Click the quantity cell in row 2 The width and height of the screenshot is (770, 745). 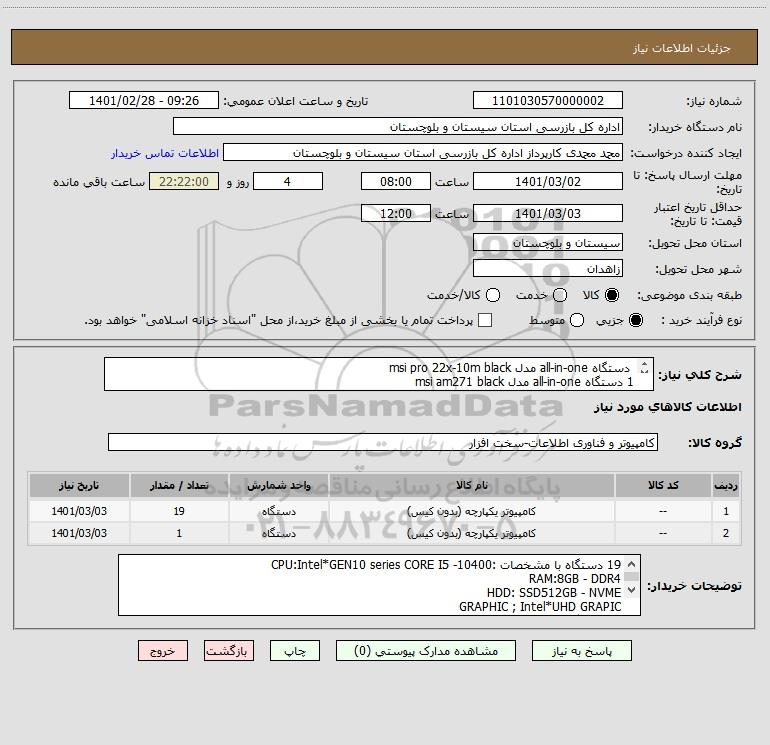tap(179, 533)
